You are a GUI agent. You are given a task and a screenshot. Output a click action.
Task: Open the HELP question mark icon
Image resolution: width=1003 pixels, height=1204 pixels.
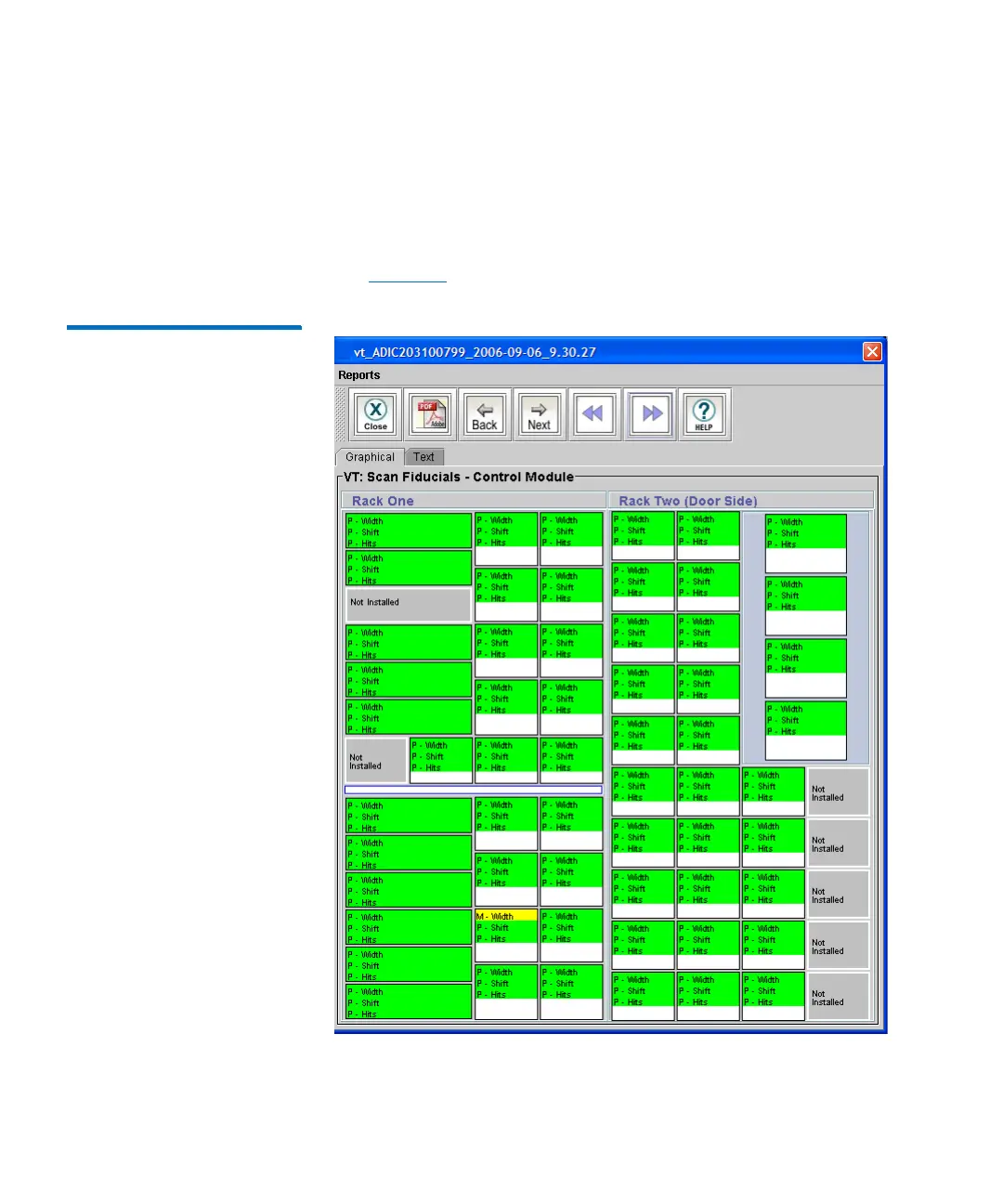click(704, 414)
